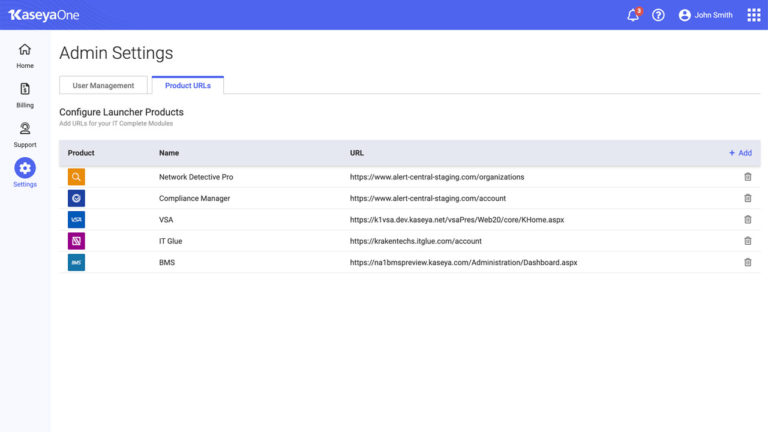Click the alert-central-staging organizations URL
This screenshot has height=432, width=768.
[x=437, y=177]
